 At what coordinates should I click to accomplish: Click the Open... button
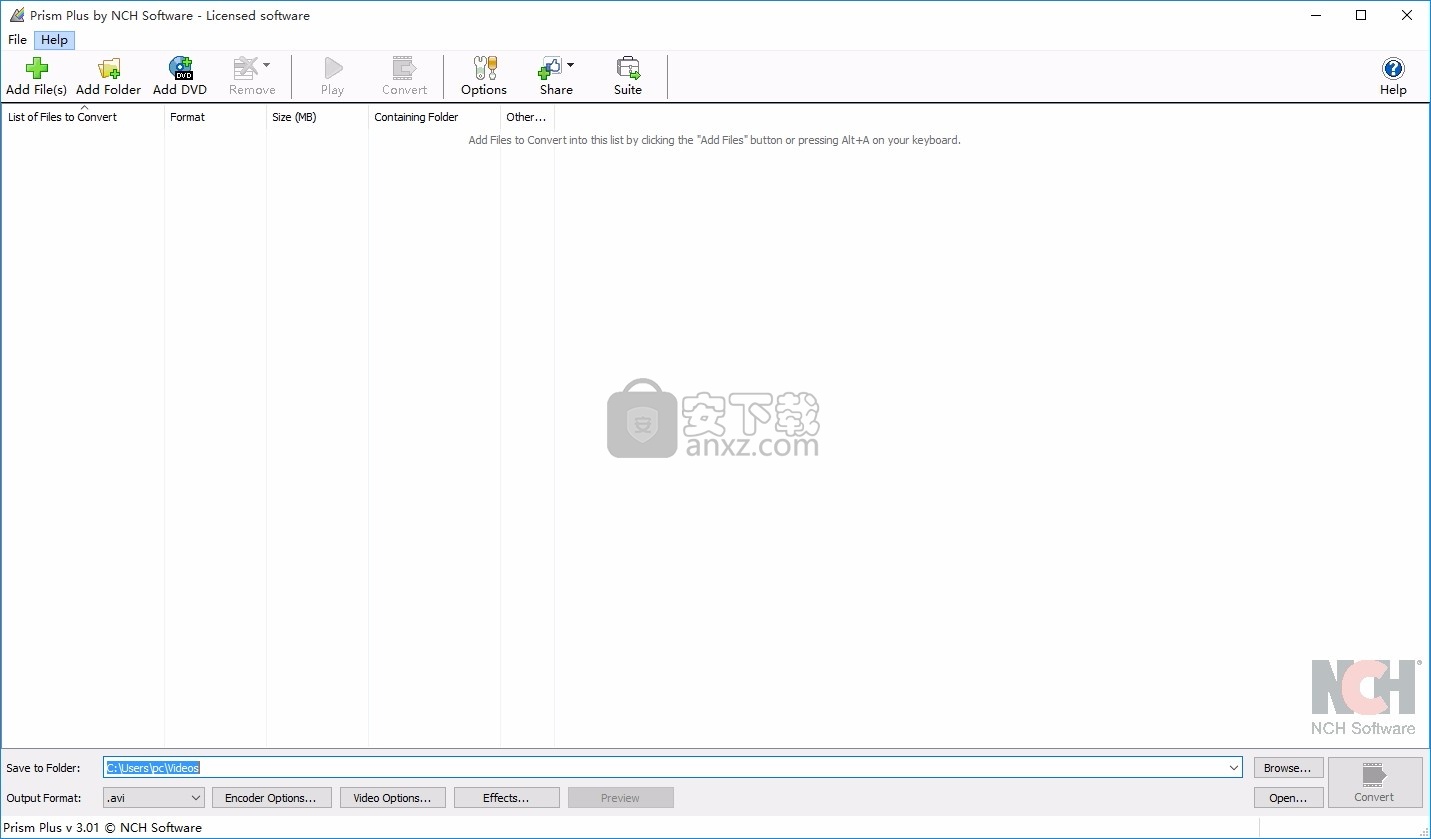1288,798
